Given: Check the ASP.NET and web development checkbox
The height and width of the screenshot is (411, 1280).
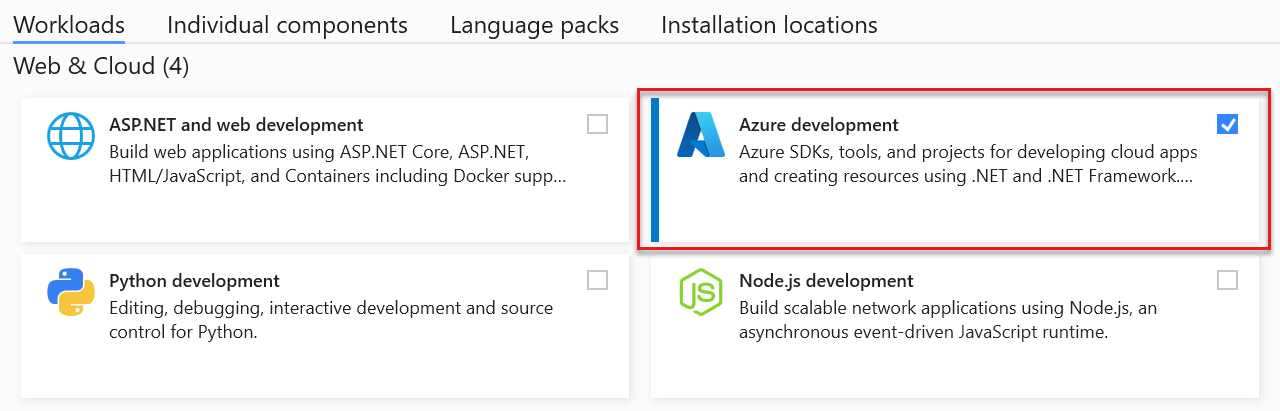Looking at the screenshot, I should click(597, 124).
